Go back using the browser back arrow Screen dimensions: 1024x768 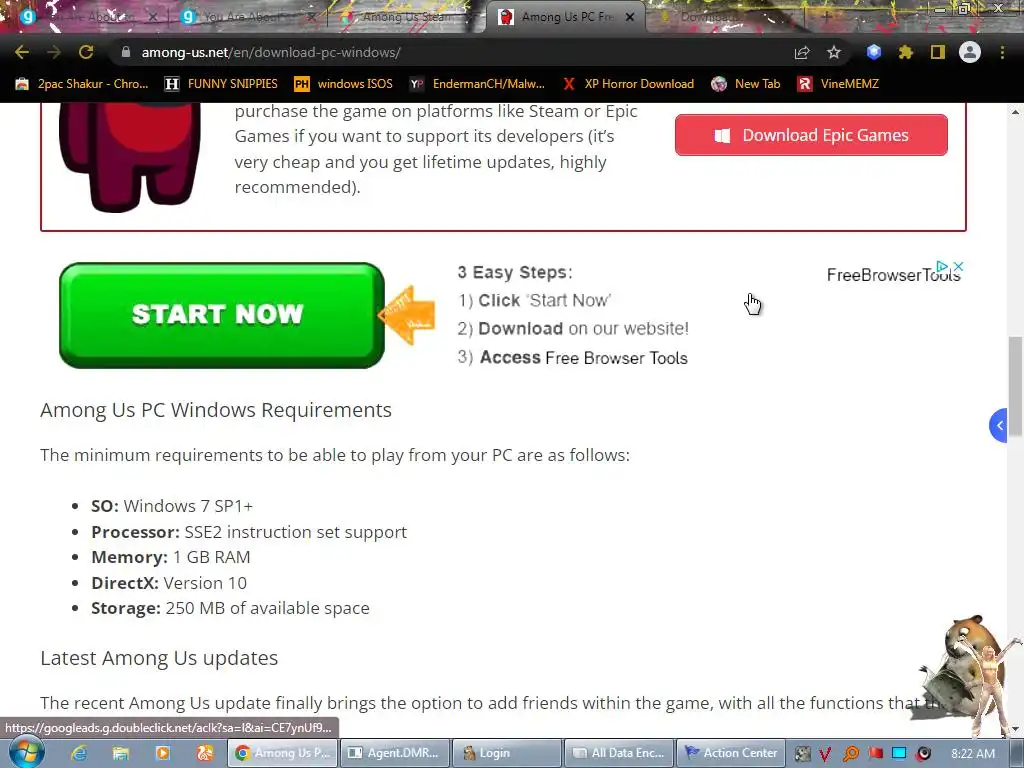tap(22, 52)
